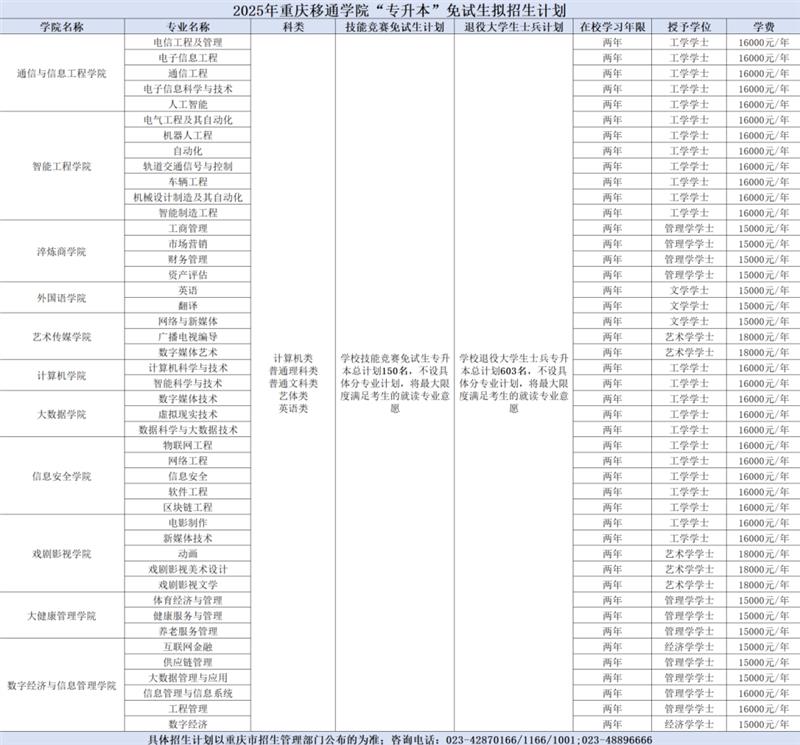Select the 授予学位 column header
800x745 pixels.
tap(689, 27)
